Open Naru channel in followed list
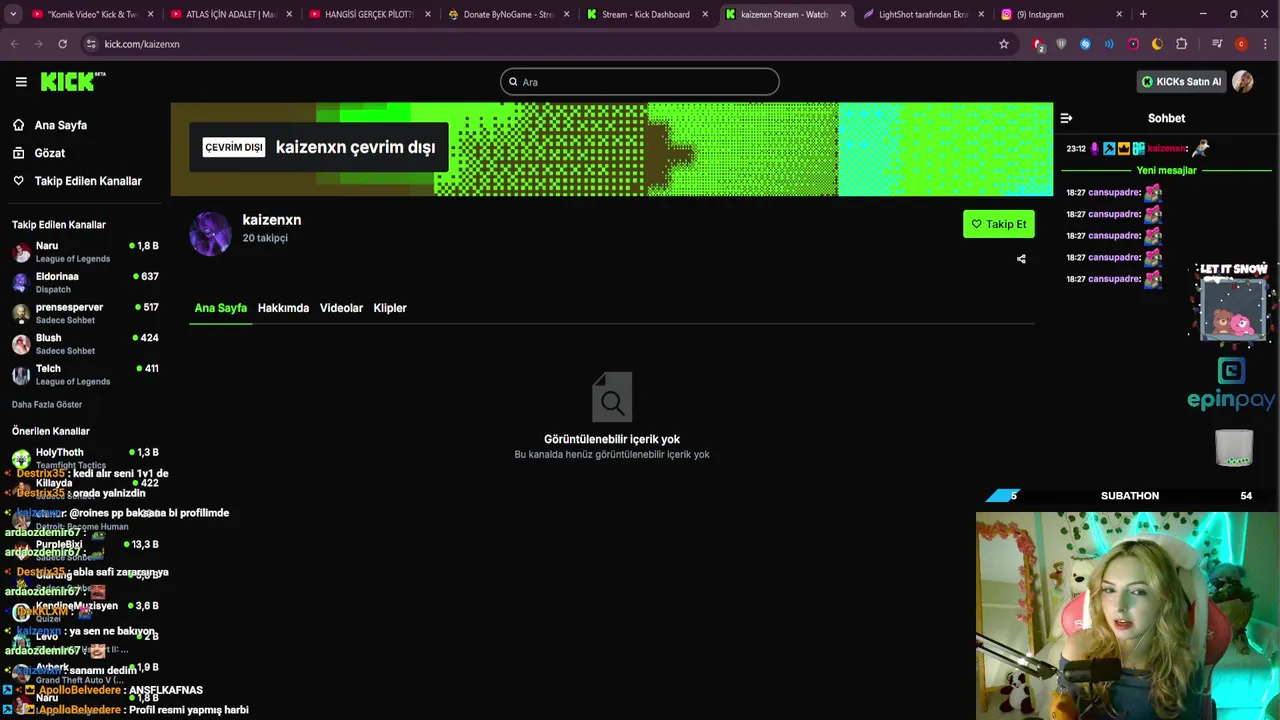 (x=85, y=252)
